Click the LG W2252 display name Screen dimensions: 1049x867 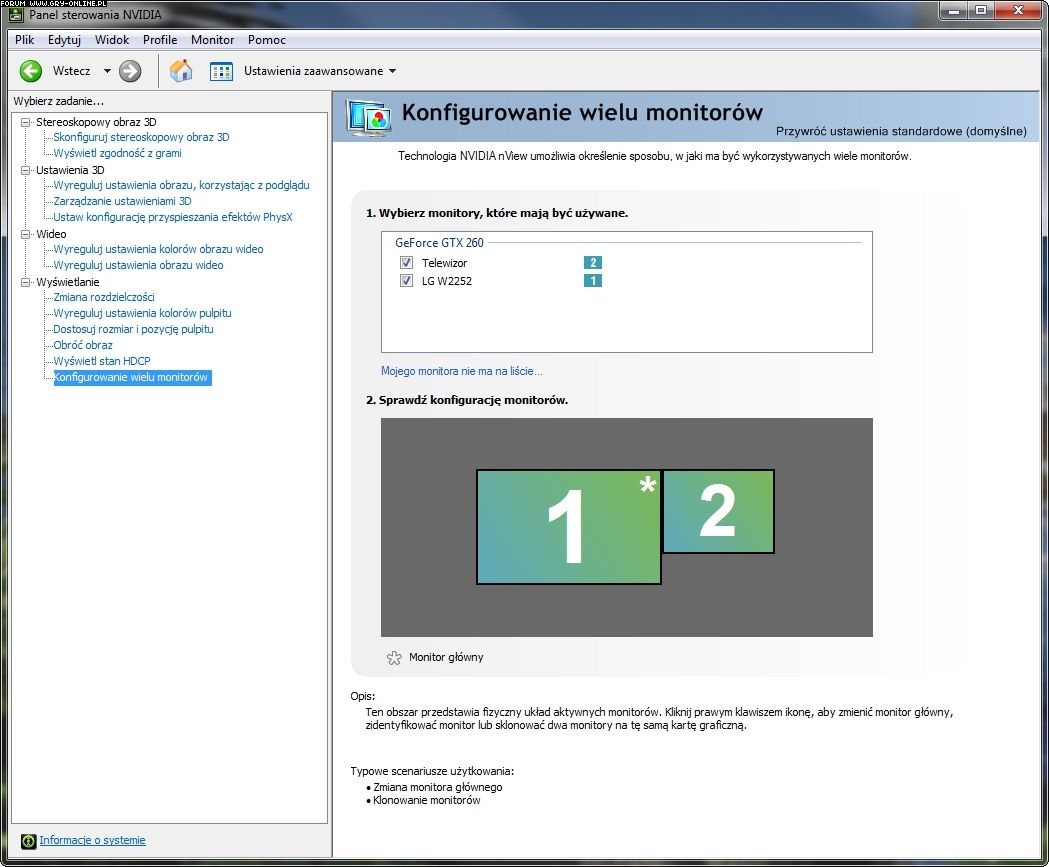[x=446, y=281]
